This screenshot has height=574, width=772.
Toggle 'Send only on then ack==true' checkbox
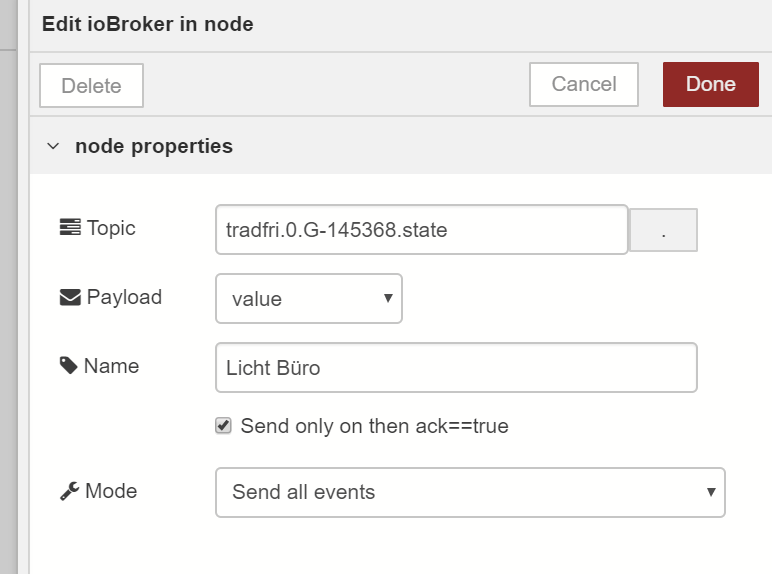pos(223,425)
